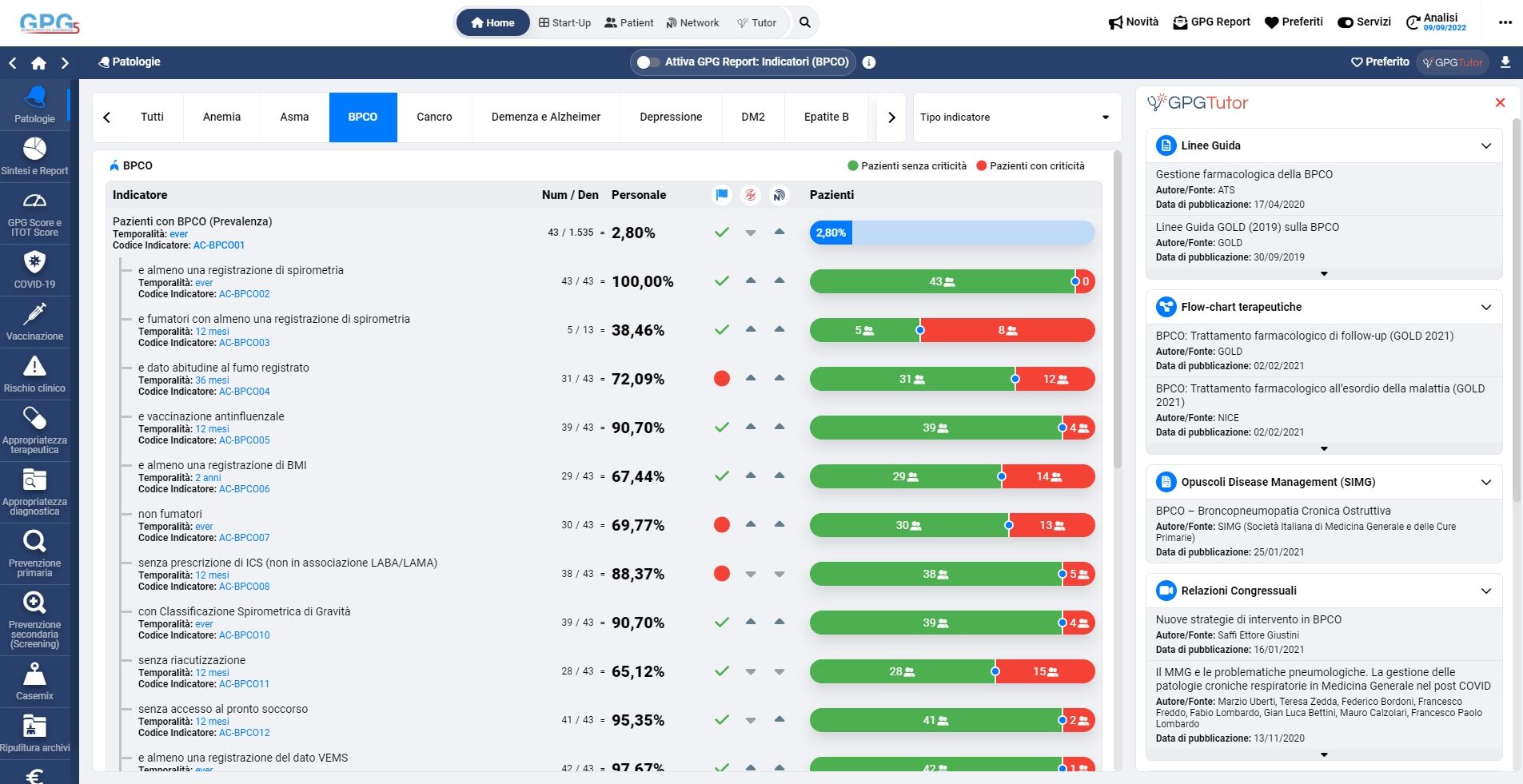1523x784 pixels.
Task: Click the info icon next to GPG Report toggle
Action: [x=869, y=62]
